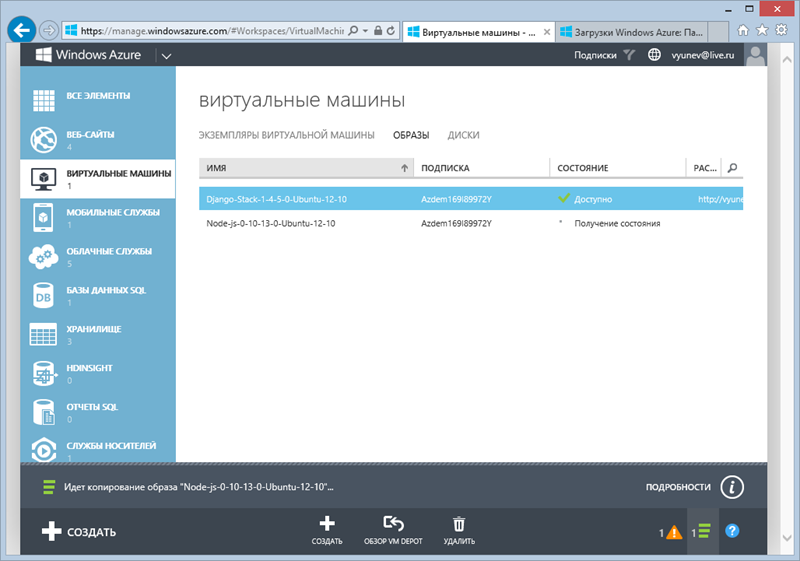Open account menu vyunev@live.ru

pos(703,55)
